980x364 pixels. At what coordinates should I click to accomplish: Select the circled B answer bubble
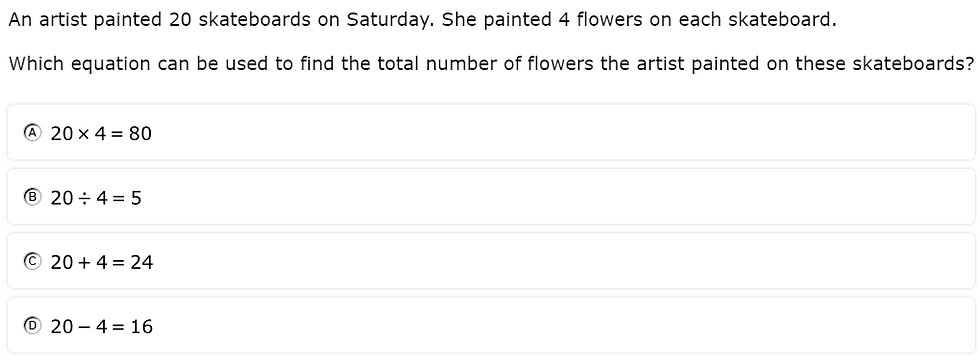tap(32, 198)
